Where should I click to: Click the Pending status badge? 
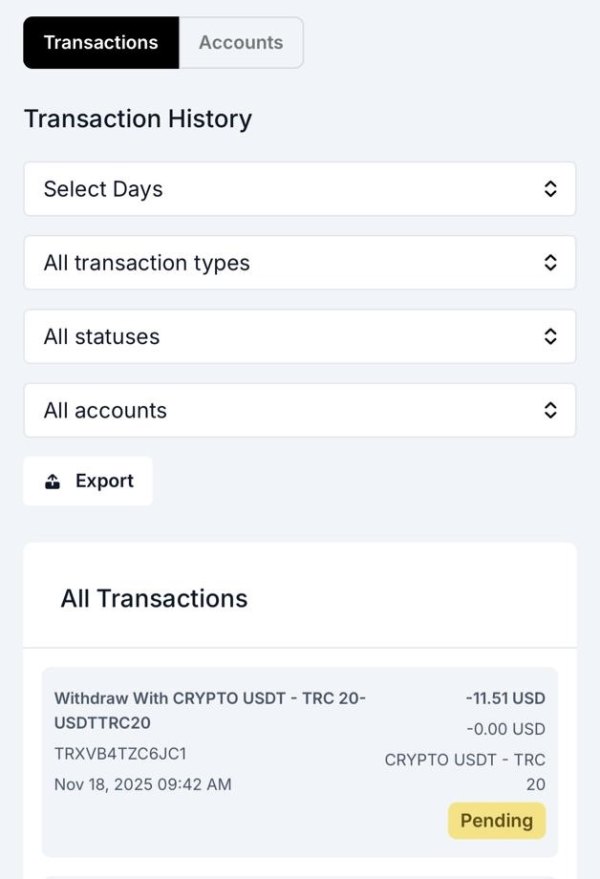(496, 821)
